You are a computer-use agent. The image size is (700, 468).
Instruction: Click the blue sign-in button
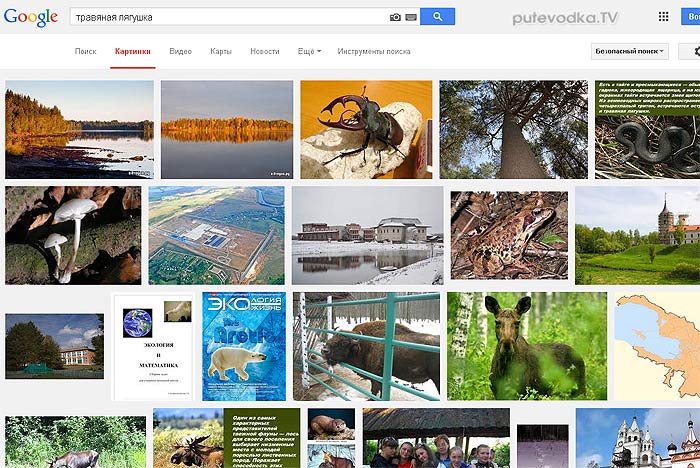[x=691, y=17]
